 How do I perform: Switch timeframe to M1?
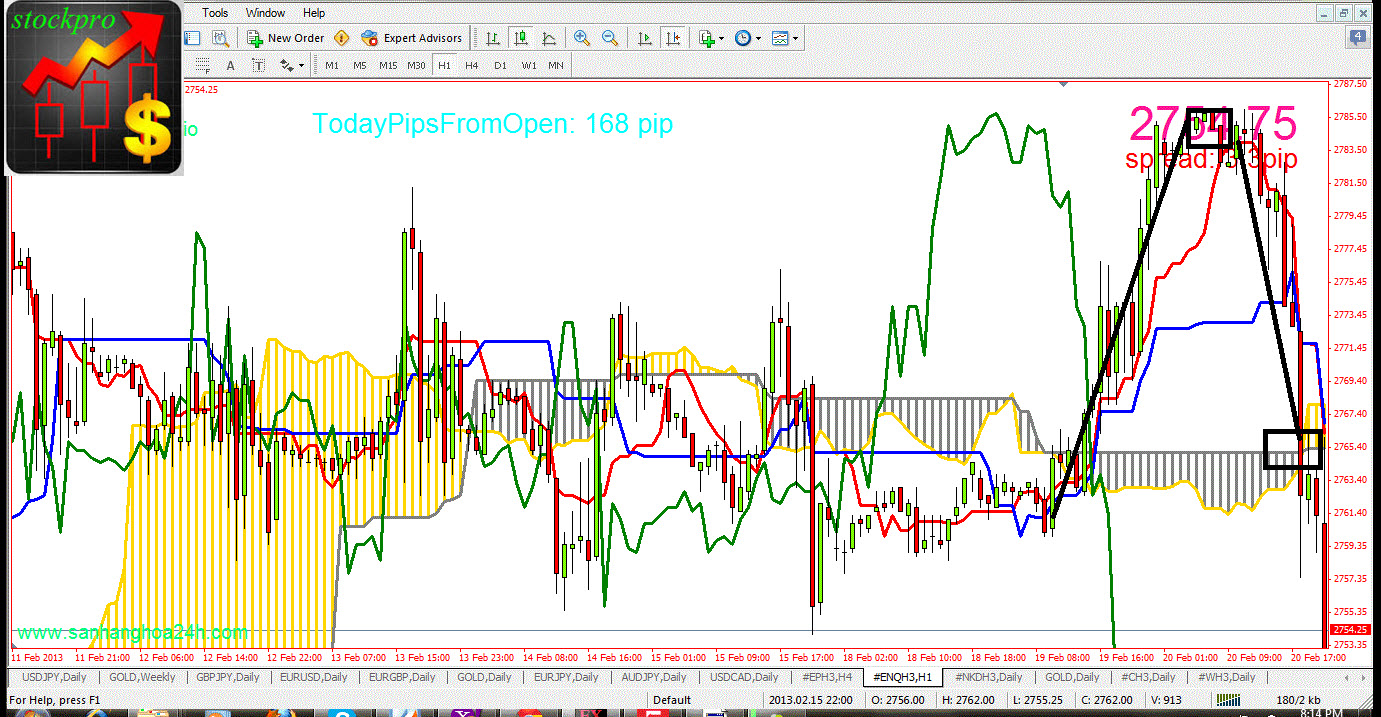pyautogui.click(x=332, y=66)
